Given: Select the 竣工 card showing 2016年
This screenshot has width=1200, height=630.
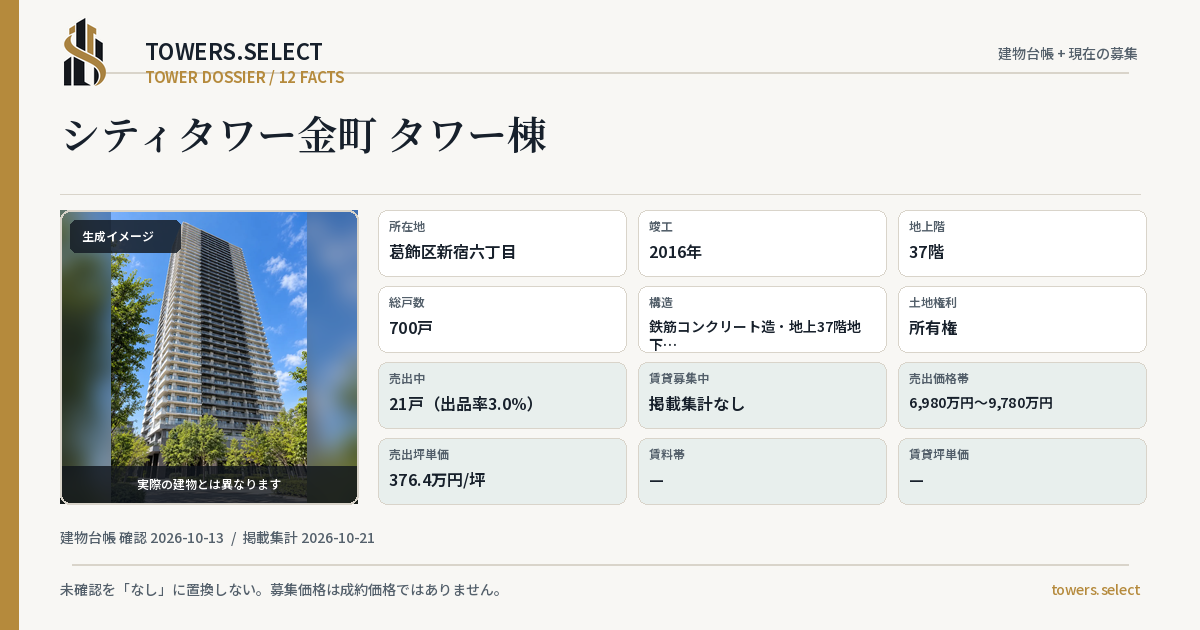Looking at the screenshot, I should 762,243.
